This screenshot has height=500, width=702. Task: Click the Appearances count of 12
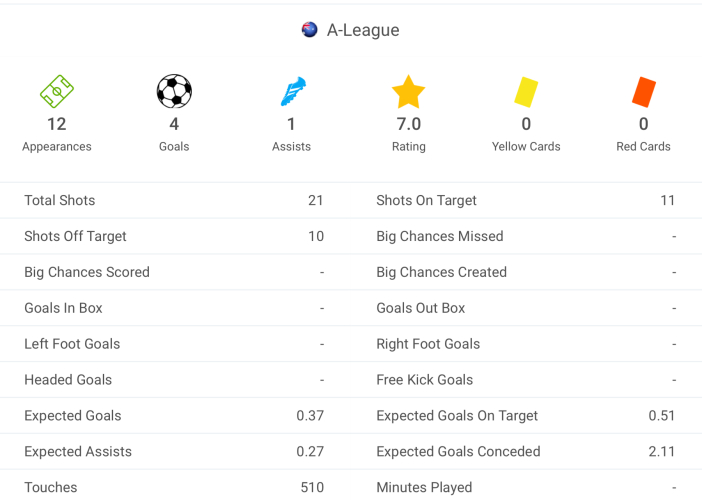coord(57,124)
